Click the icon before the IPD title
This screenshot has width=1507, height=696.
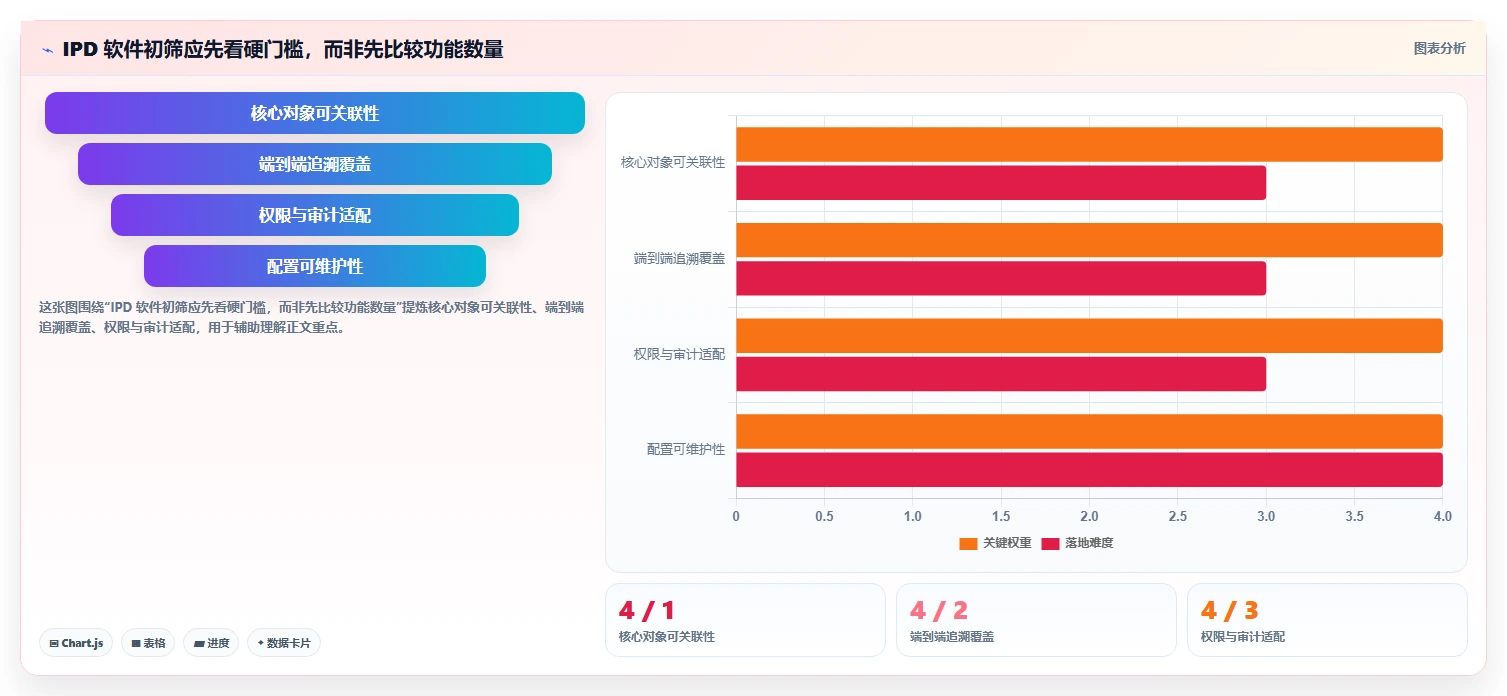pos(47,49)
